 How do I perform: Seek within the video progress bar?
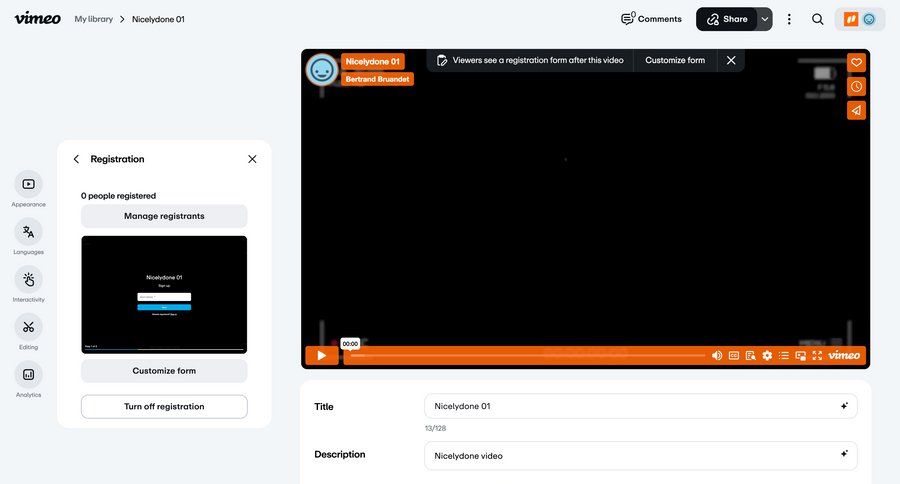point(527,355)
